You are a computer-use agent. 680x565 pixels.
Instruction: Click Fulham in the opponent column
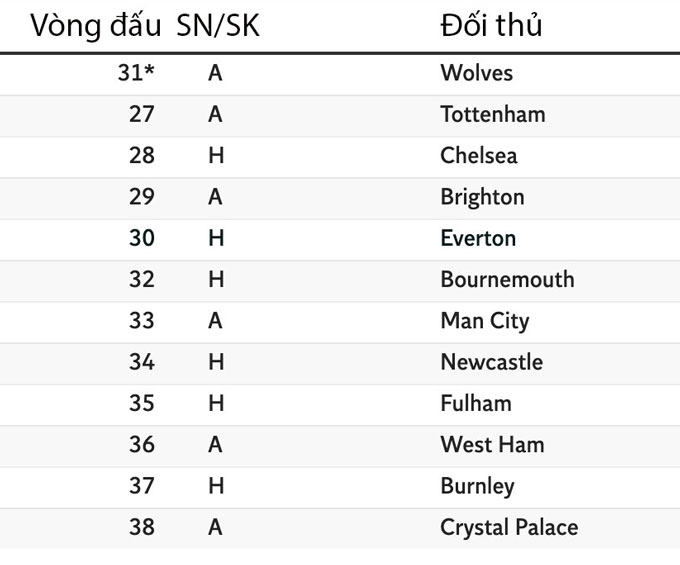[475, 403]
